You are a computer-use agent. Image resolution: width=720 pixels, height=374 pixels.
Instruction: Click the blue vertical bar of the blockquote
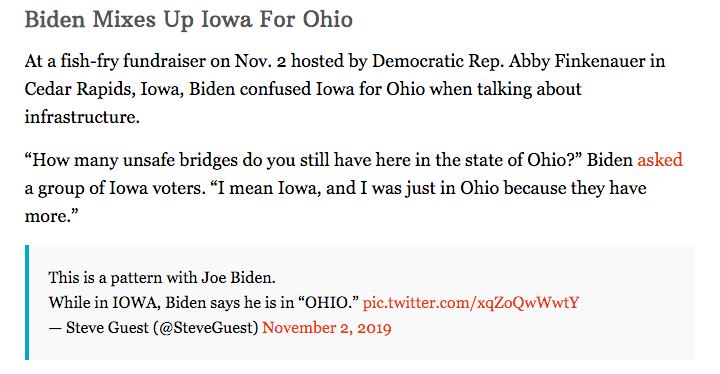point(27,302)
